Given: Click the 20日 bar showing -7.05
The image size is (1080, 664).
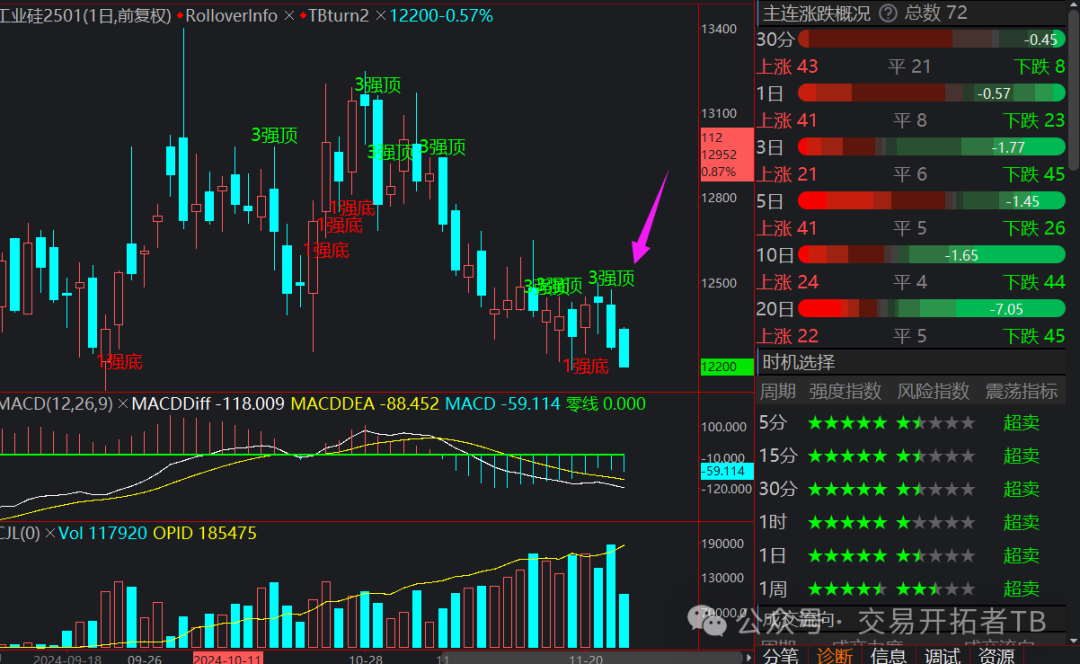Looking at the screenshot, I should tap(931, 309).
